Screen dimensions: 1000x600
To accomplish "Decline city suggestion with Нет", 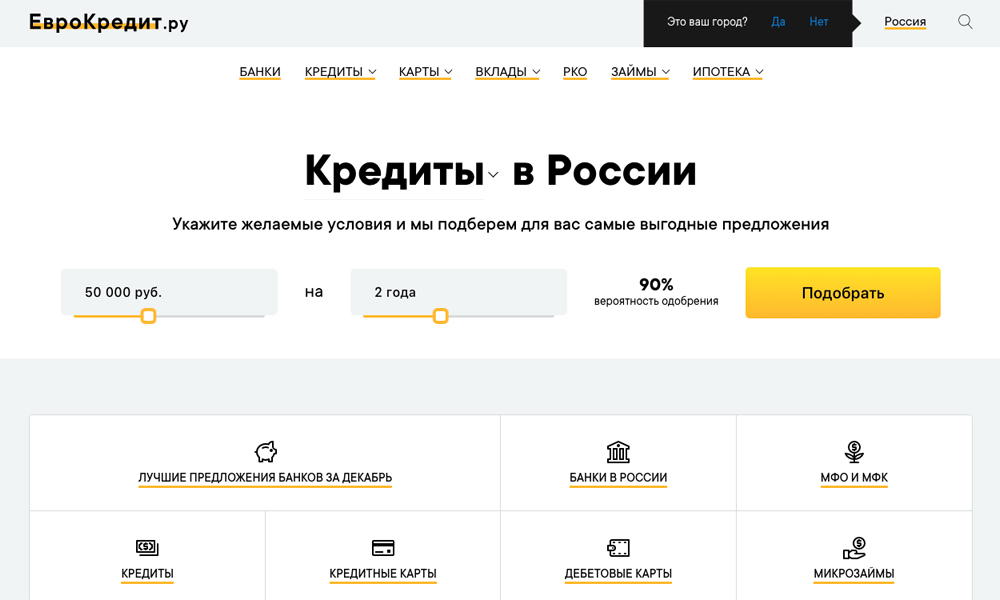I will coord(819,22).
